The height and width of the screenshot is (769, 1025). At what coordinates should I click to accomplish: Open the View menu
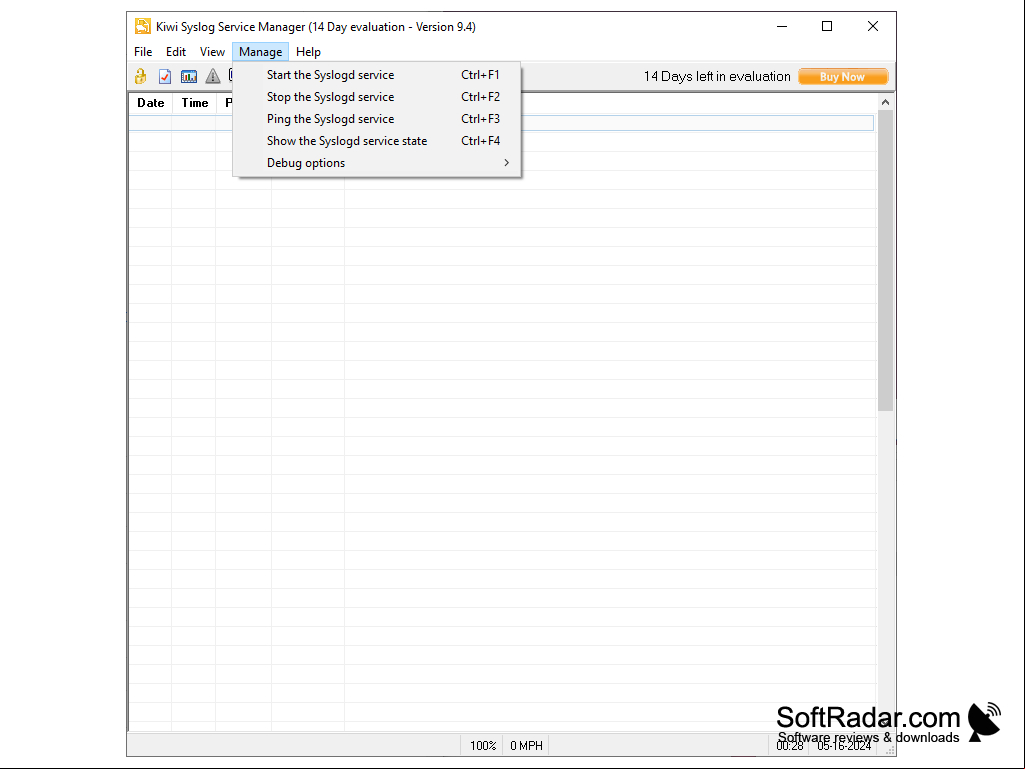(212, 52)
